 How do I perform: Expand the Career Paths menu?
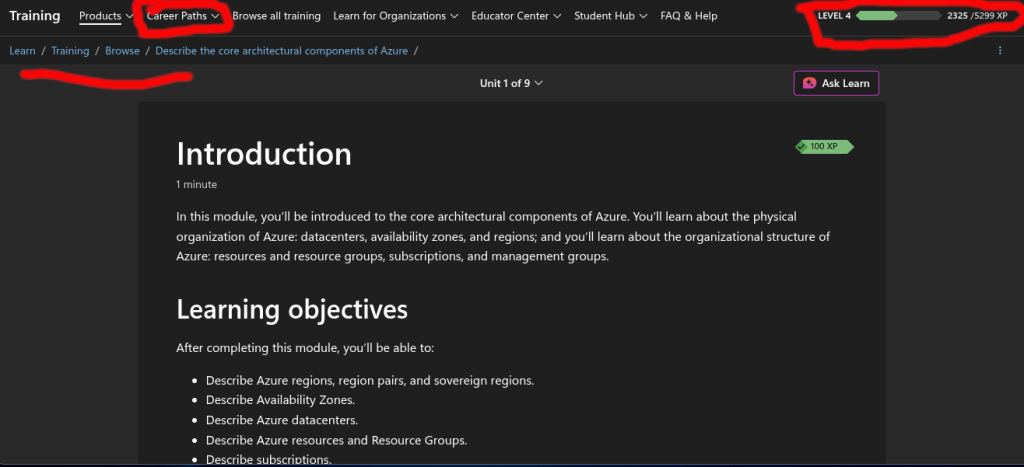[x=183, y=16]
